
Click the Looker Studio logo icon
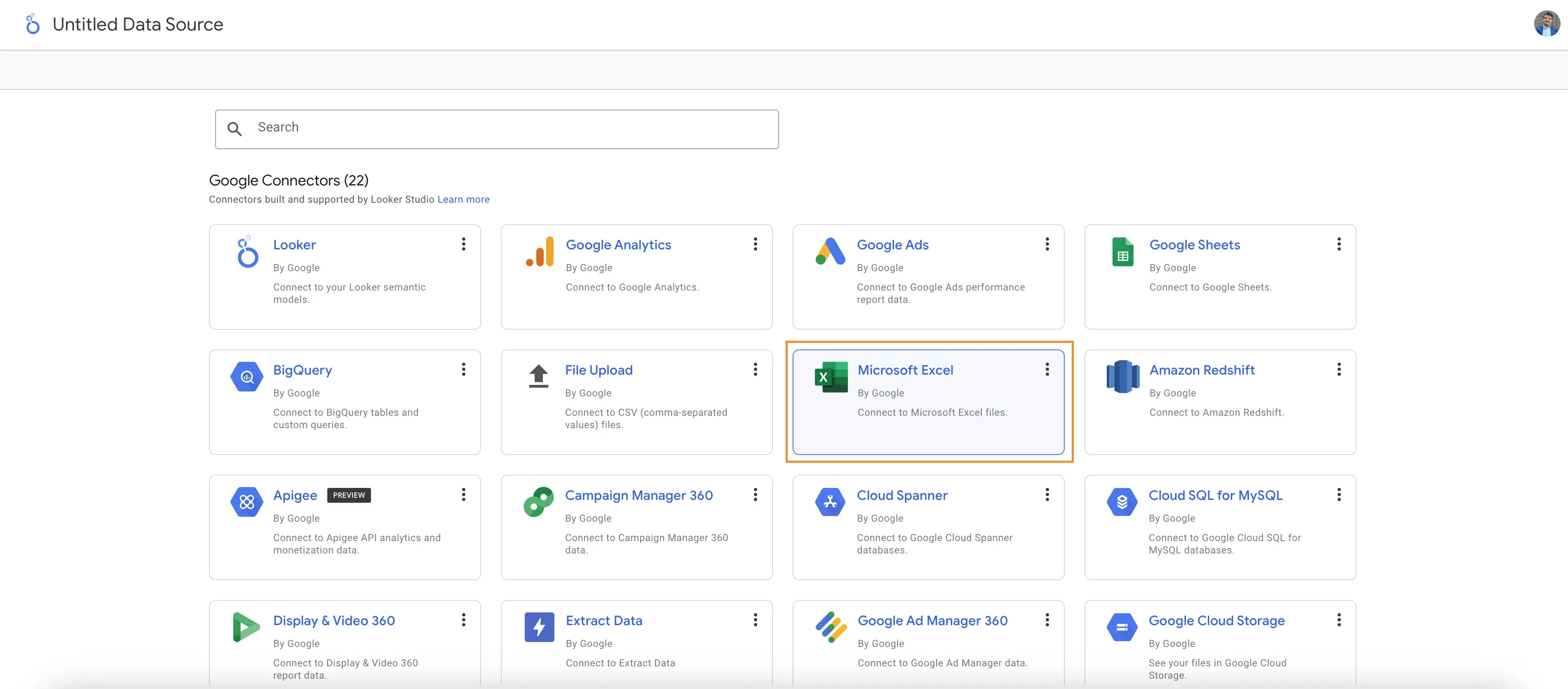pyautogui.click(x=33, y=24)
